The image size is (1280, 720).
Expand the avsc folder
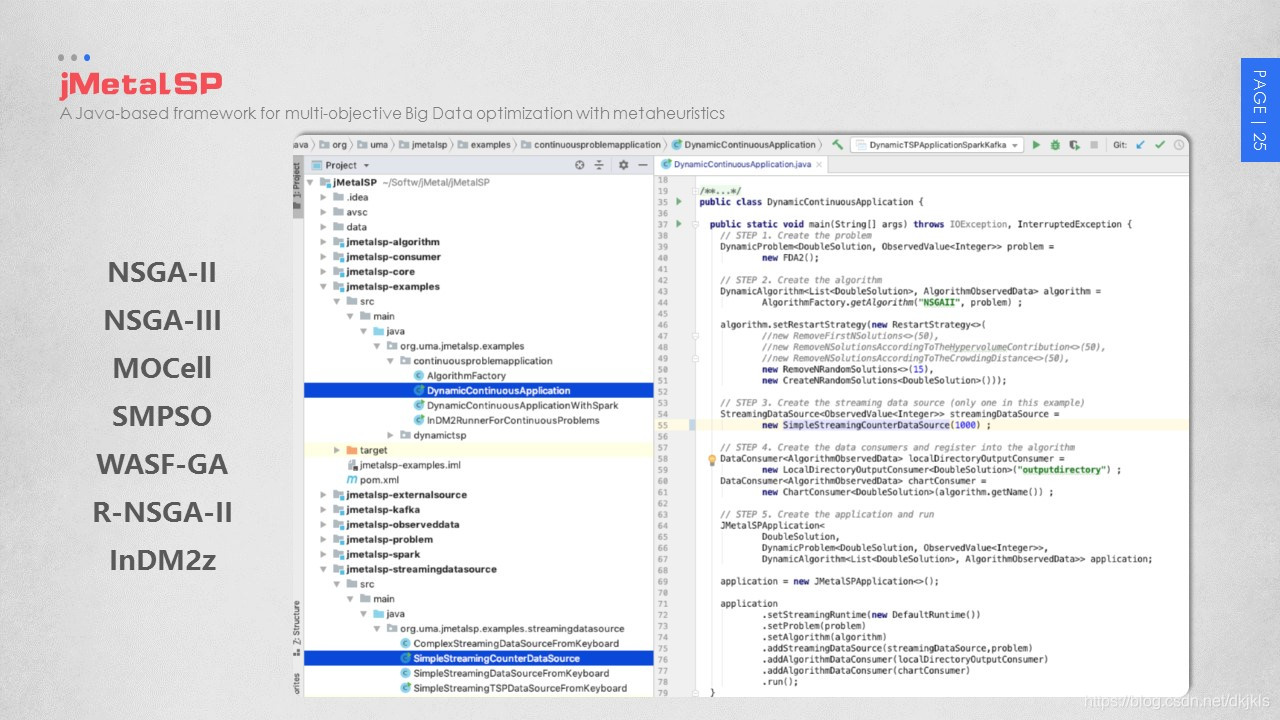[324, 212]
